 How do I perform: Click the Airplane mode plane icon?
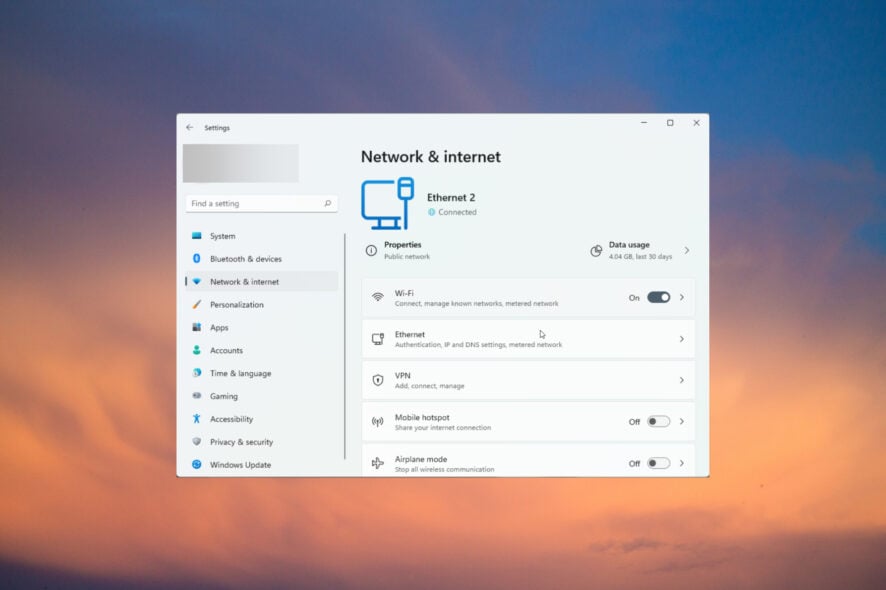click(378, 463)
